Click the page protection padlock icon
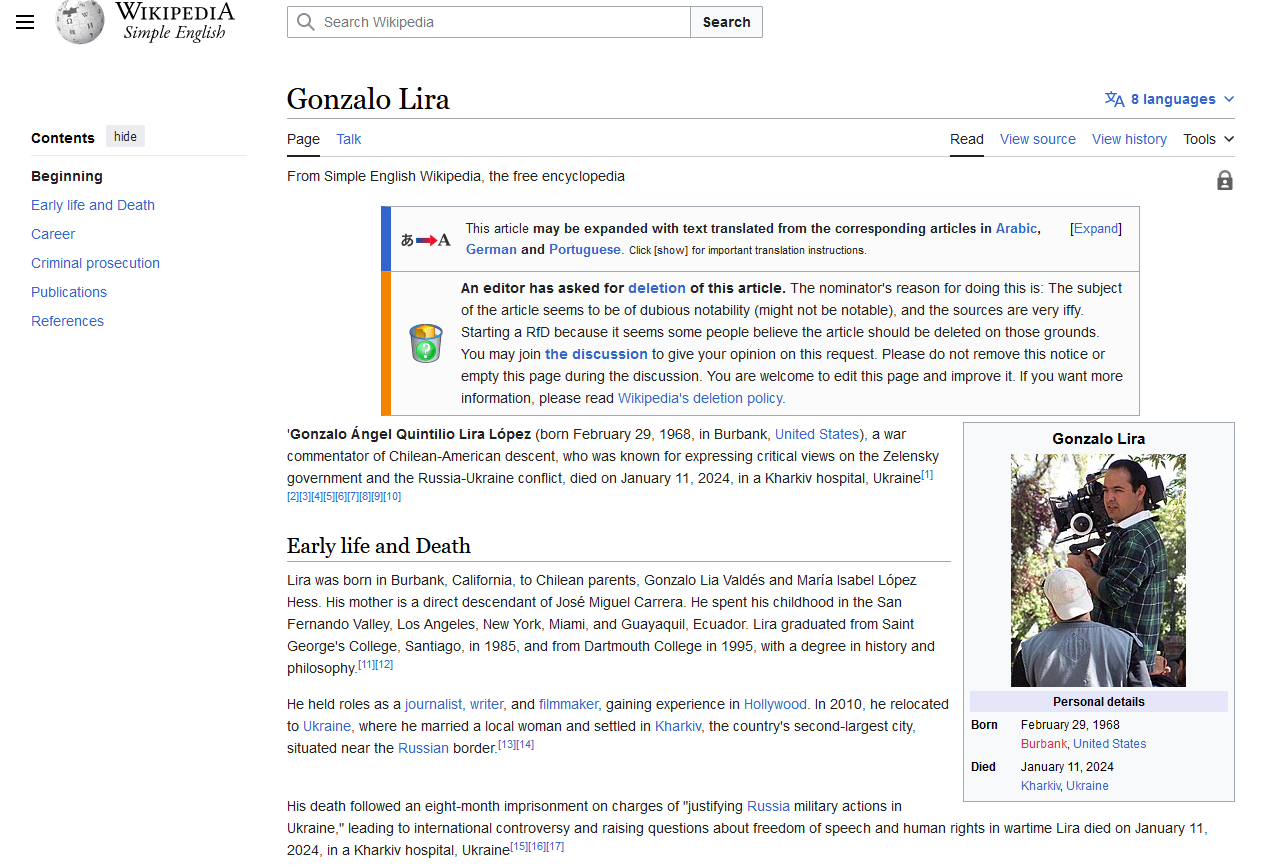Screen dimensions: 1284x867 pos(1224,180)
